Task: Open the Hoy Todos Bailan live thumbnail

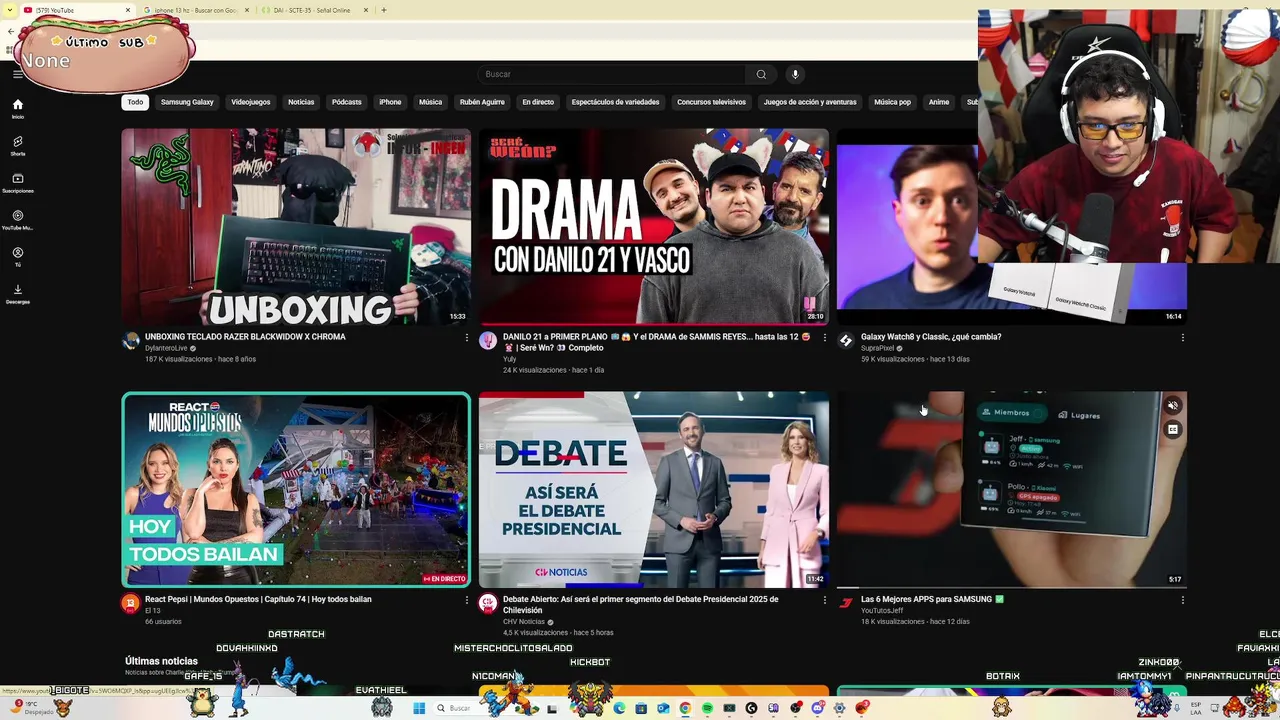Action: point(296,489)
